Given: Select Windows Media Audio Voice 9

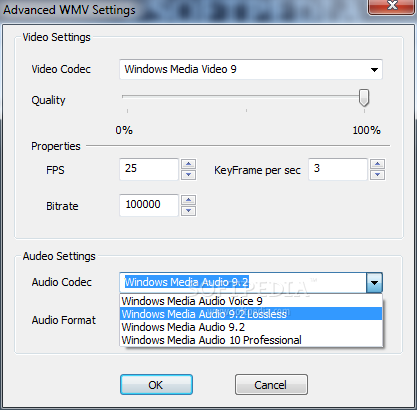Looking at the screenshot, I should tap(251, 301).
